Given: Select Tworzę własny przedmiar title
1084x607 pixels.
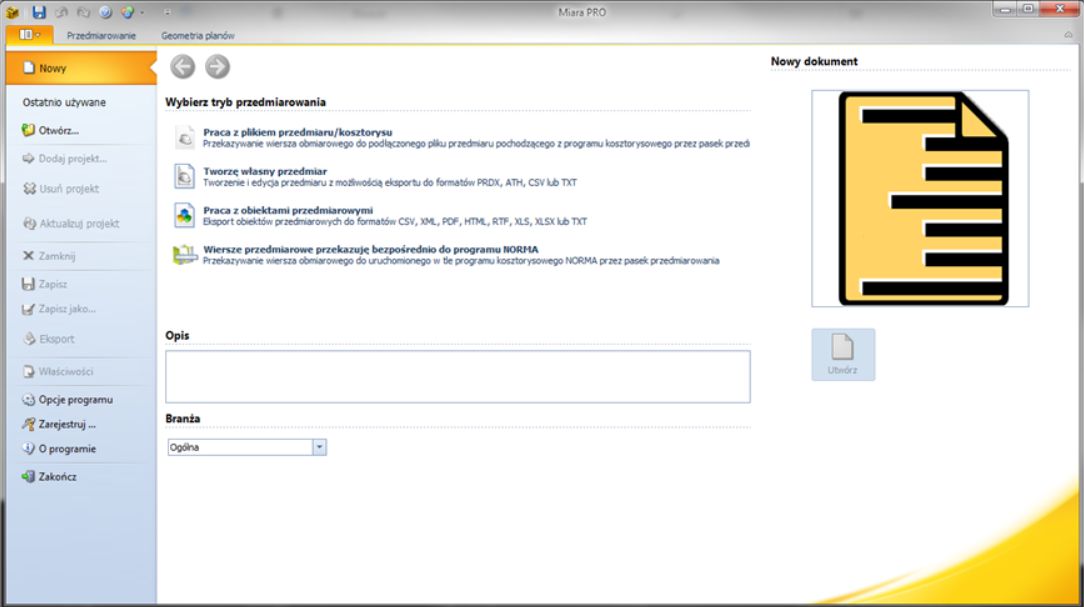Looking at the screenshot, I should 265,171.
